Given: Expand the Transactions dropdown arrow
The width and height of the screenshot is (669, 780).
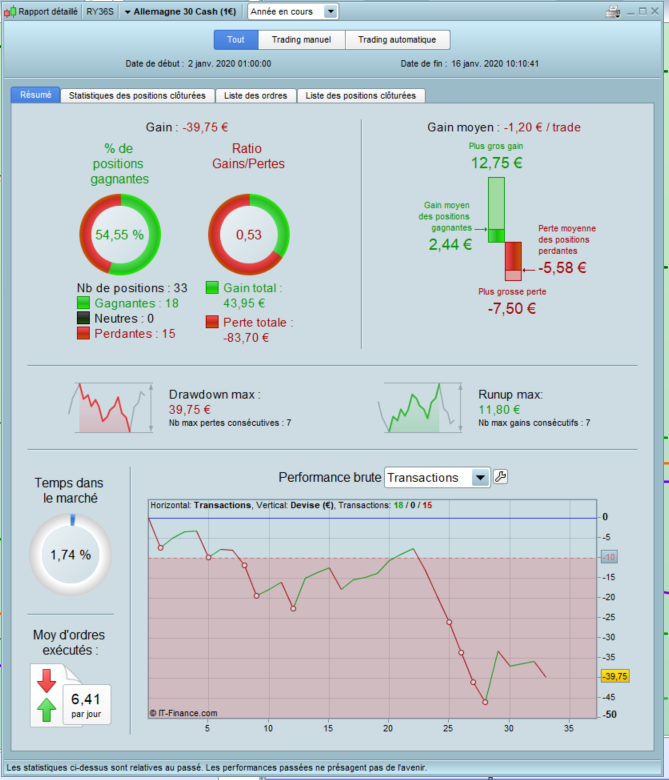Looking at the screenshot, I should pos(480,478).
